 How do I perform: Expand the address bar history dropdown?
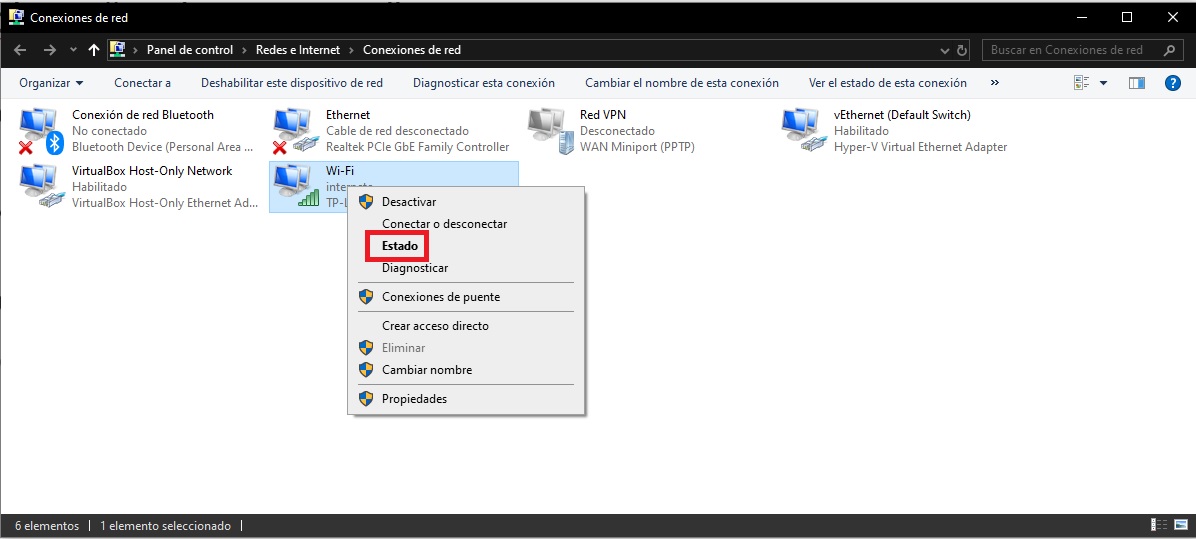(x=946, y=50)
